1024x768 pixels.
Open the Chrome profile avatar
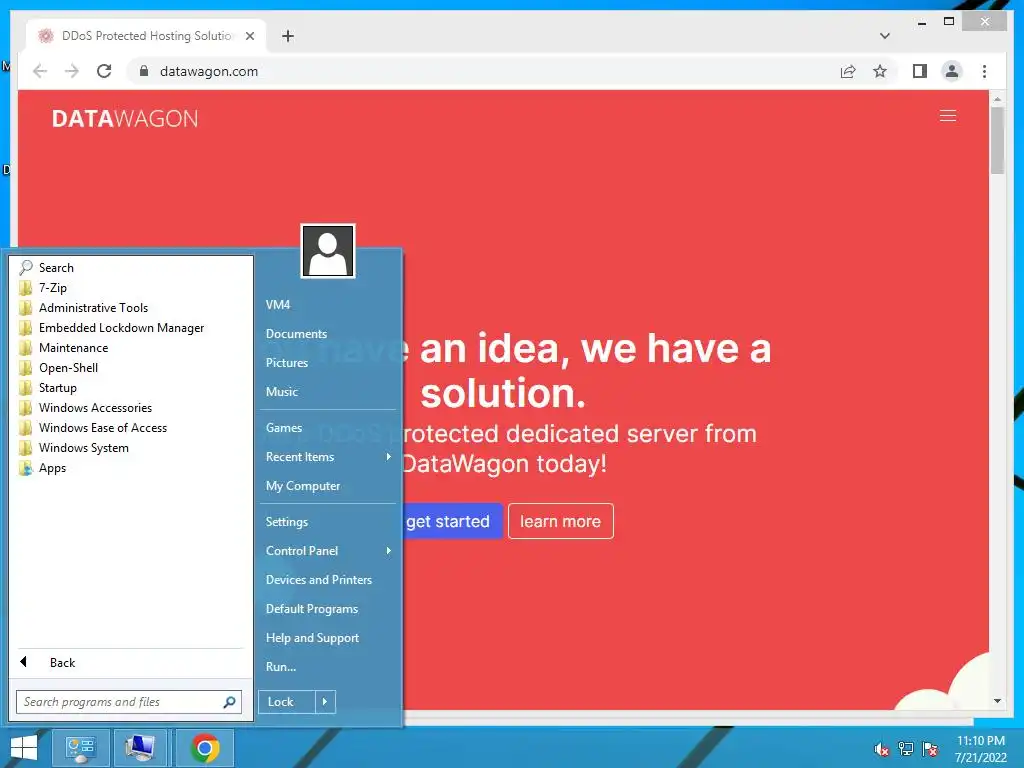pos(952,71)
